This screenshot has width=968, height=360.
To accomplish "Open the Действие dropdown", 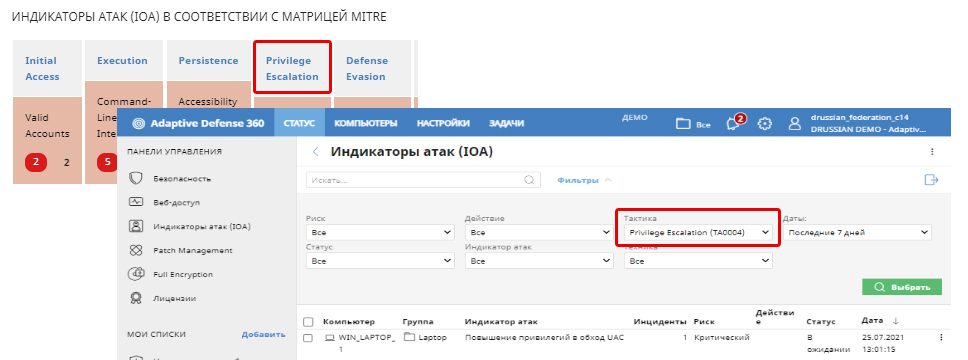I will pos(539,232).
